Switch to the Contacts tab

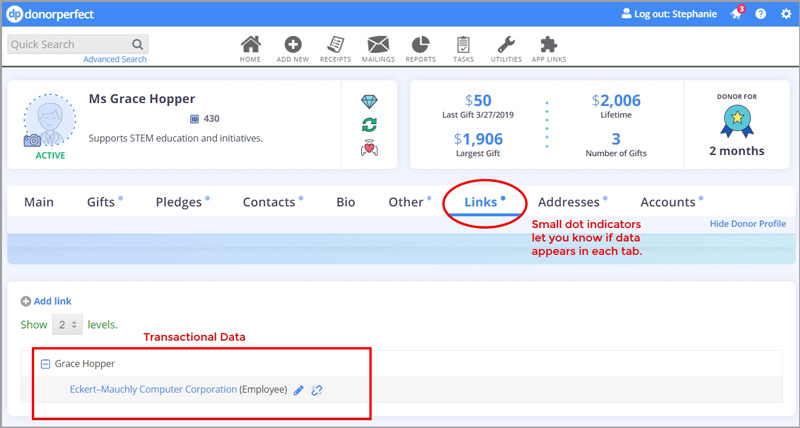(x=269, y=202)
